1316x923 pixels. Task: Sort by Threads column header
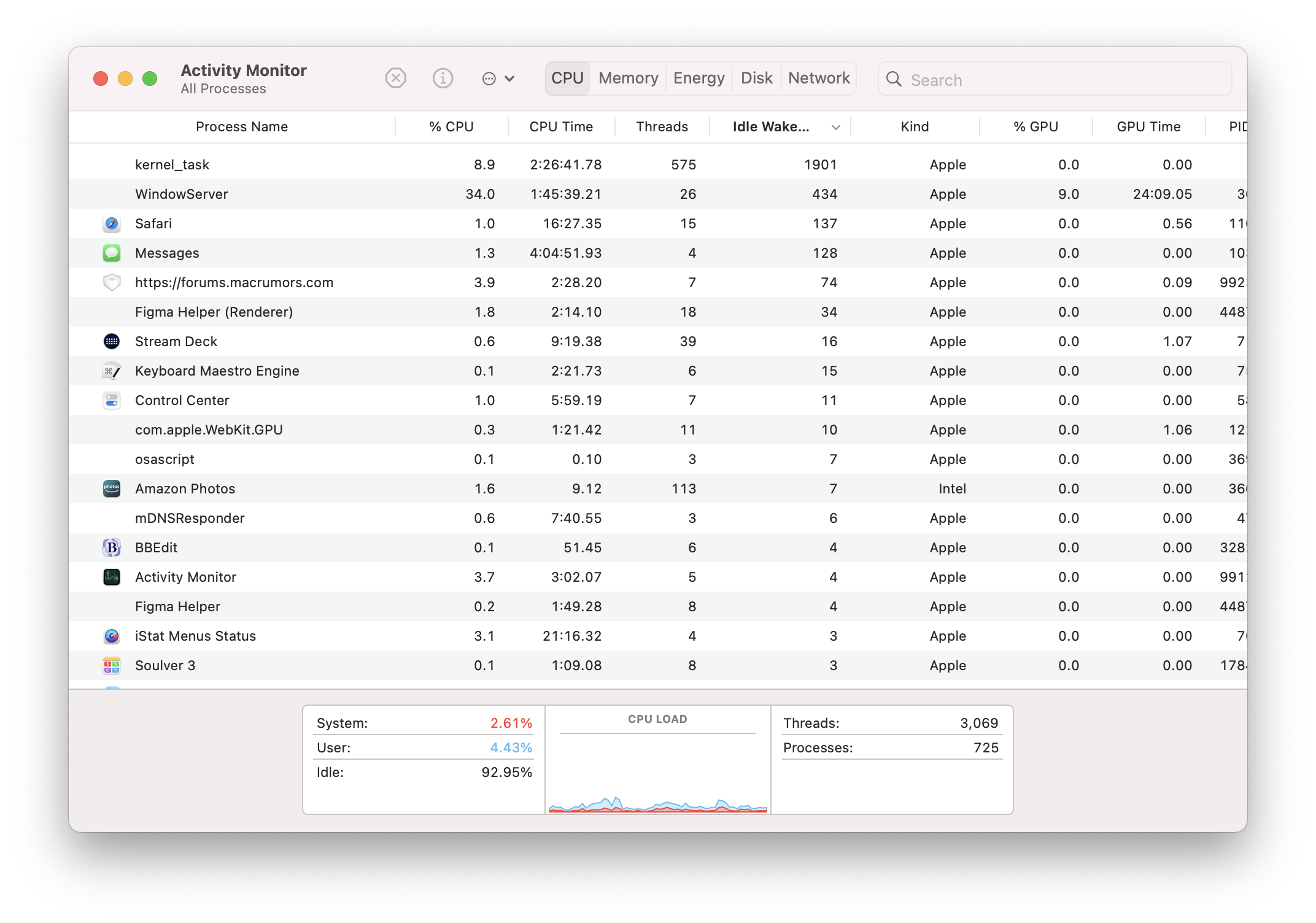click(x=662, y=126)
